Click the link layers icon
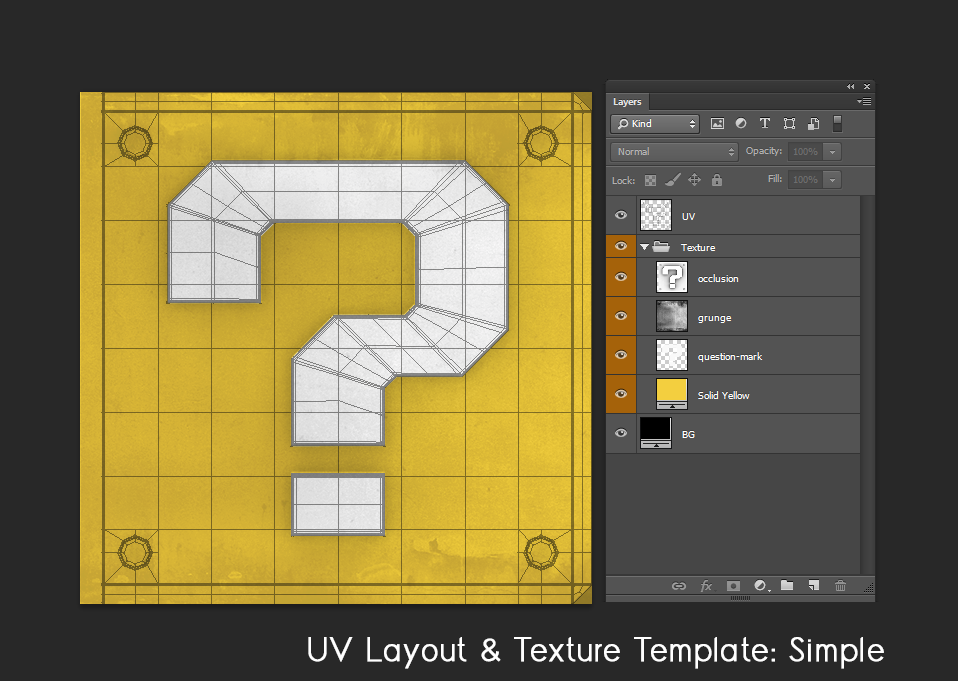958x681 pixels. pos(679,586)
